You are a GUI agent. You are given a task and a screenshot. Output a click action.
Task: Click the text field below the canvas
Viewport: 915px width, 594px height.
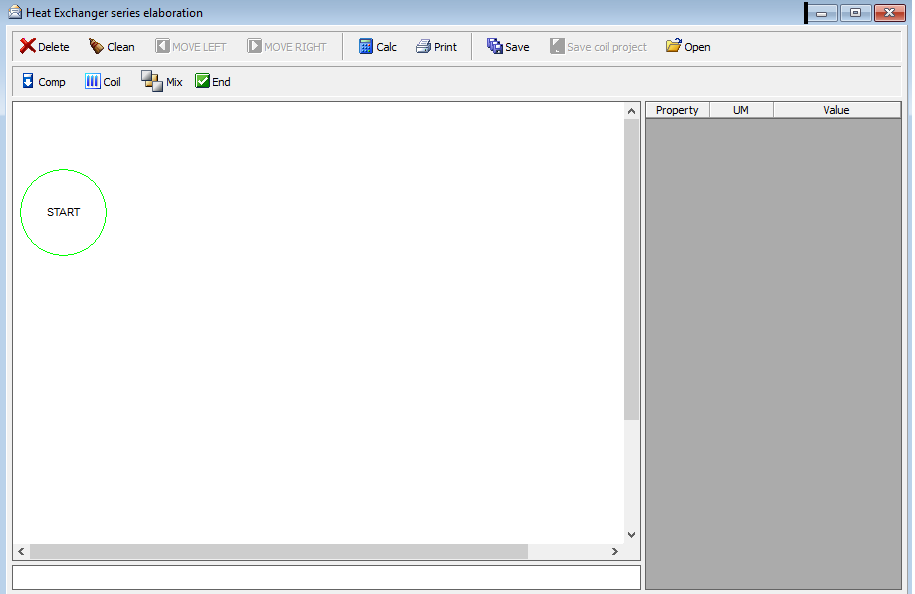coord(326,577)
